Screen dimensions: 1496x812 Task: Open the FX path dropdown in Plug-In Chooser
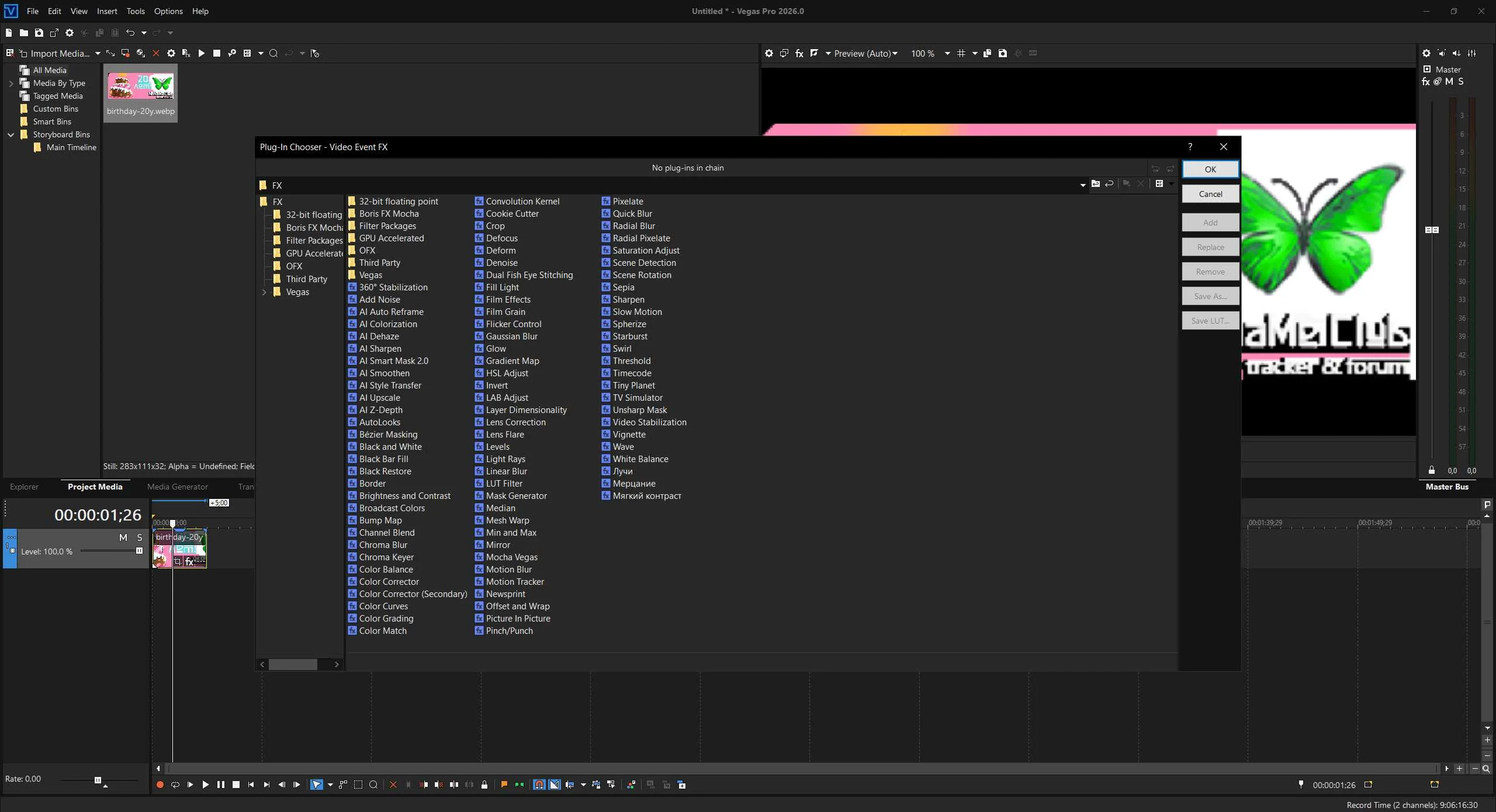(x=1083, y=185)
